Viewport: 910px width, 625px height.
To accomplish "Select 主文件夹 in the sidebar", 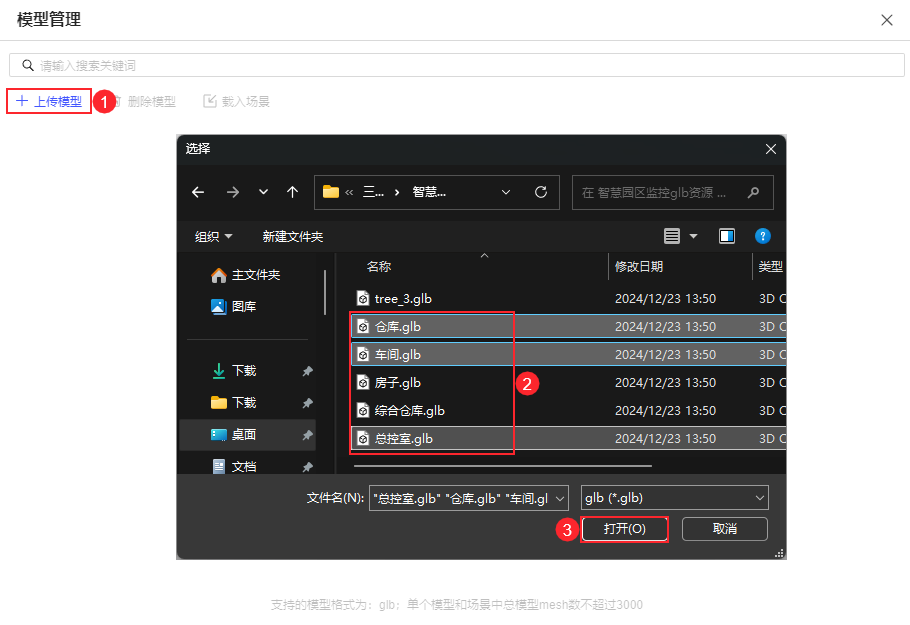I will 245,275.
